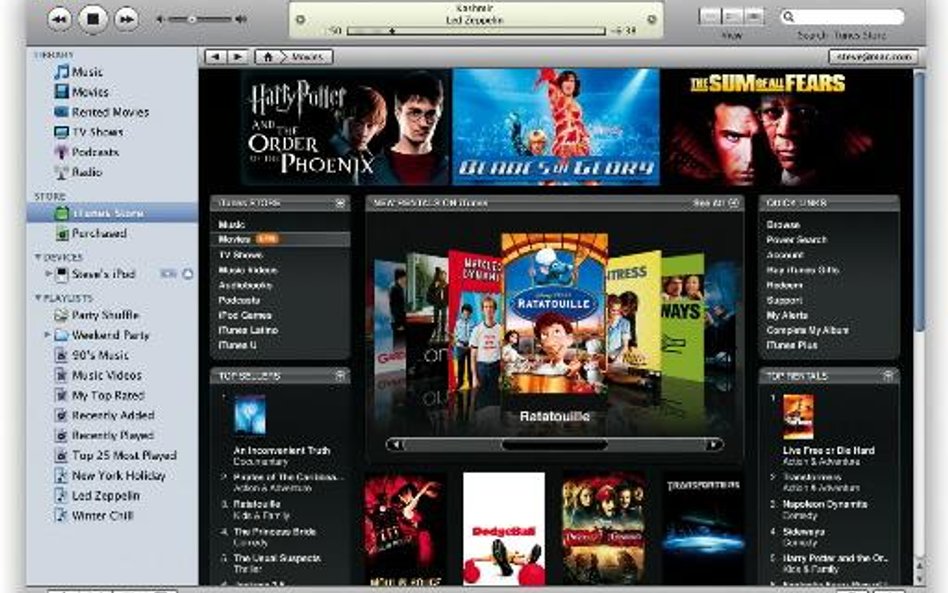Click the carousel right scroll arrow
Viewport: 948px width, 593px height.
click(x=714, y=445)
